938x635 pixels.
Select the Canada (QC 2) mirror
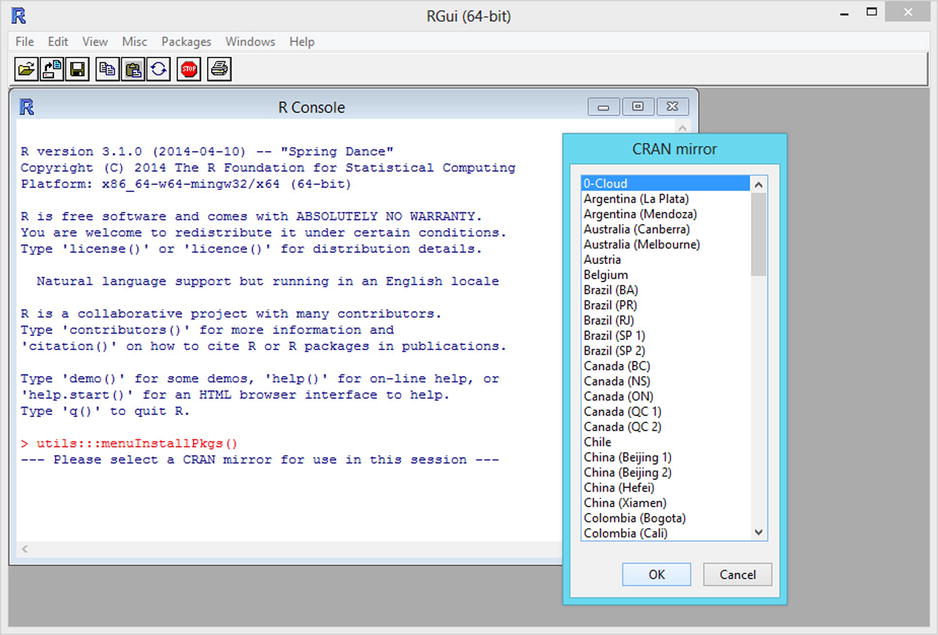pos(666,427)
